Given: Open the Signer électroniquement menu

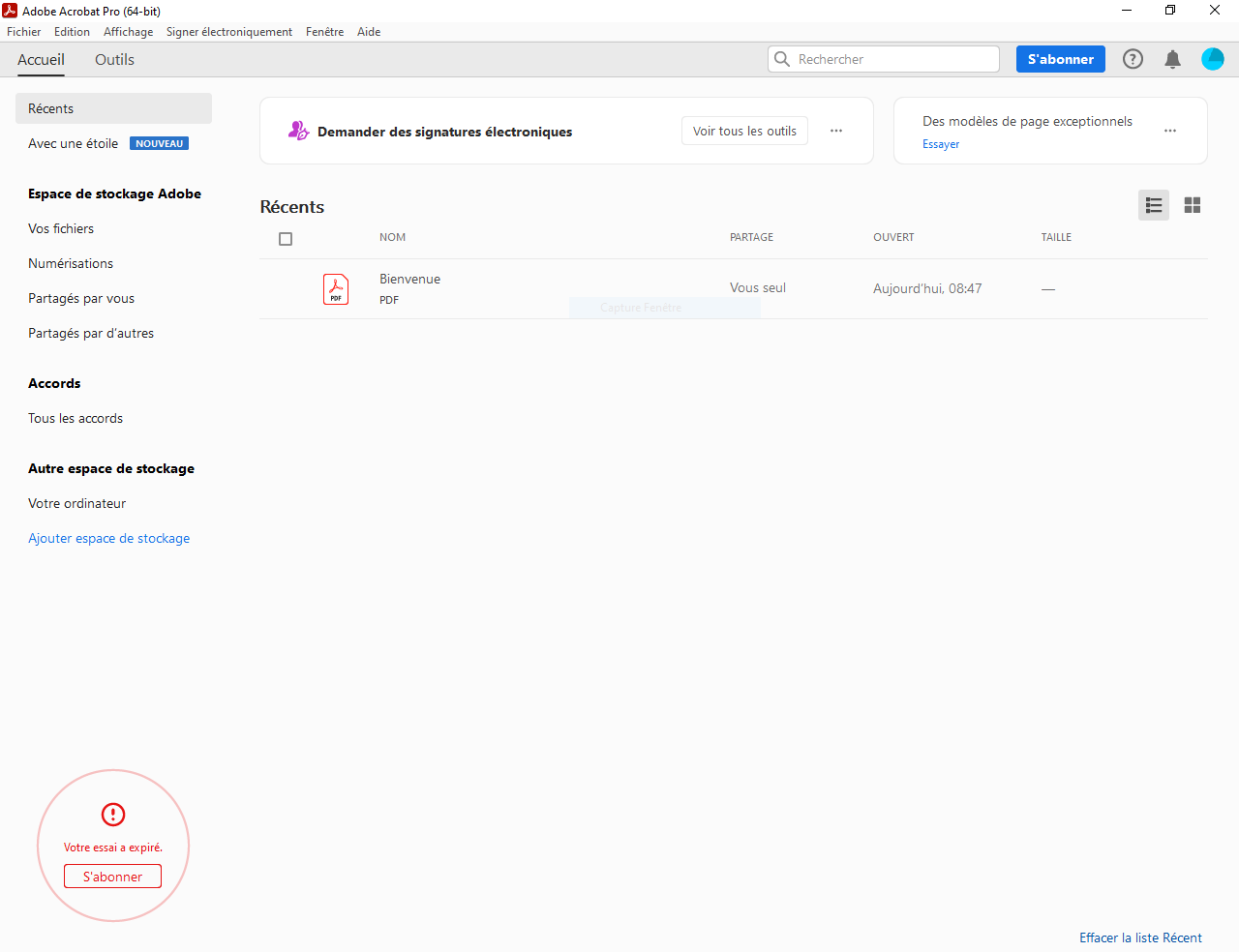Looking at the screenshot, I should tap(229, 32).
